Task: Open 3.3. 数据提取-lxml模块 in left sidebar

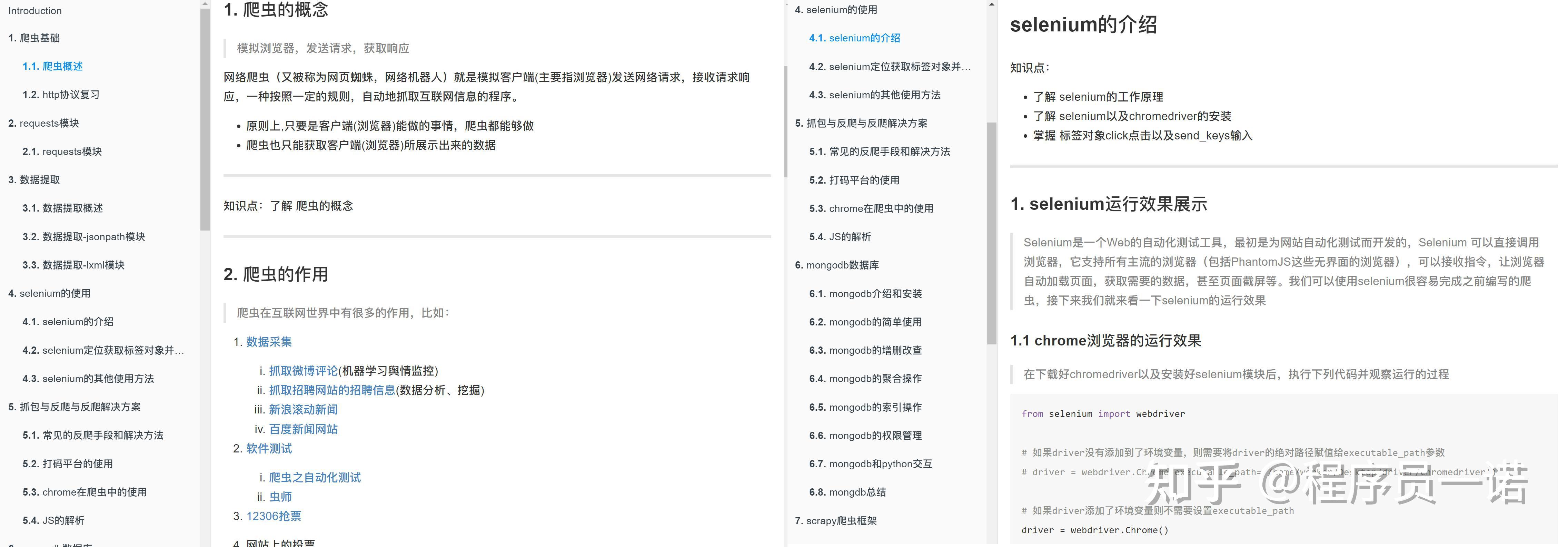Action: click(x=73, y=265)
